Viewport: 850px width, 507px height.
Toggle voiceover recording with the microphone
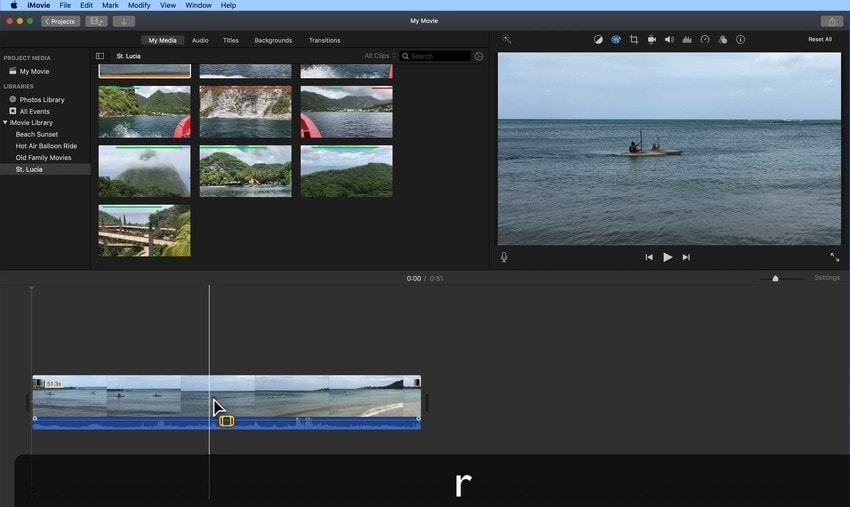(504, 257)
